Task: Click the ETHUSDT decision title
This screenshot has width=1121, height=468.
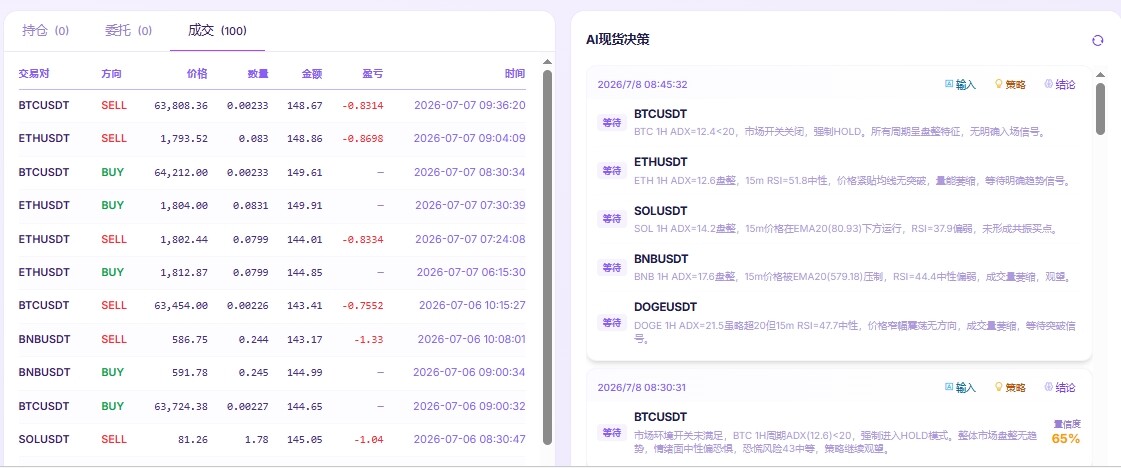Action: (x=661, y=162)
